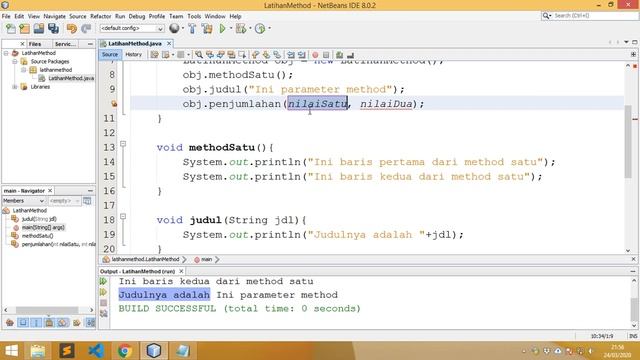This screenshot has height=360, width=640.
Task: Click the Search (Ctrl+I) field
Action: pyautogui.click(x=589, y=16)
